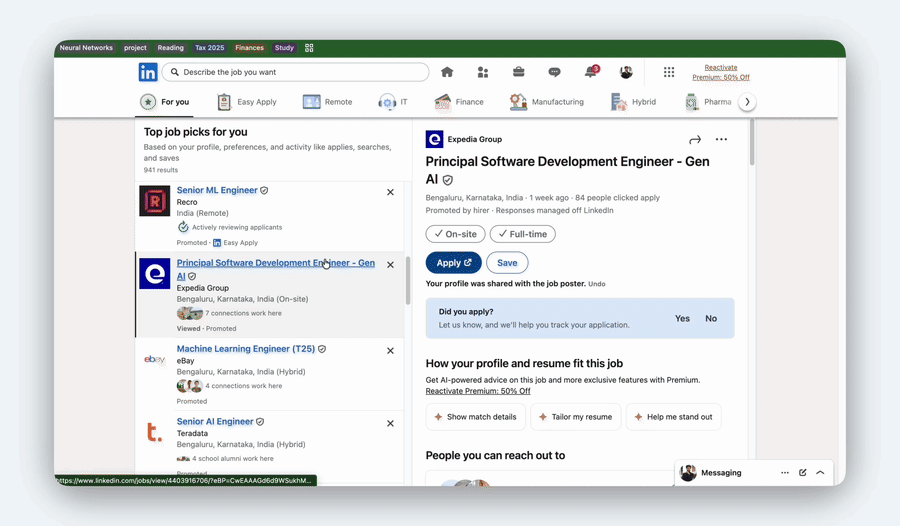Open the My Network people icon
This screenshot has width=900, height=526.
pos(483,72)
